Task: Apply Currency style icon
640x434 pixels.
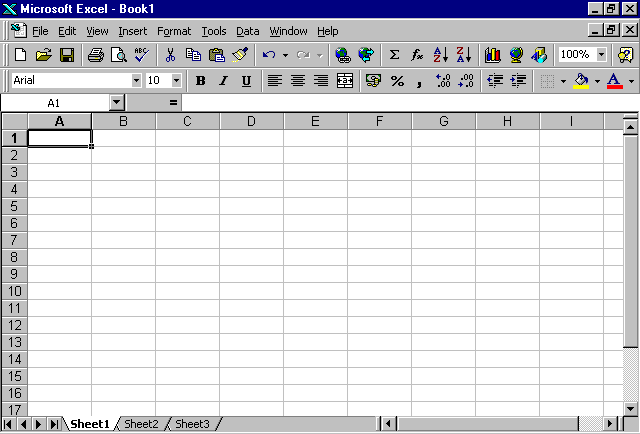Action: 373,80
